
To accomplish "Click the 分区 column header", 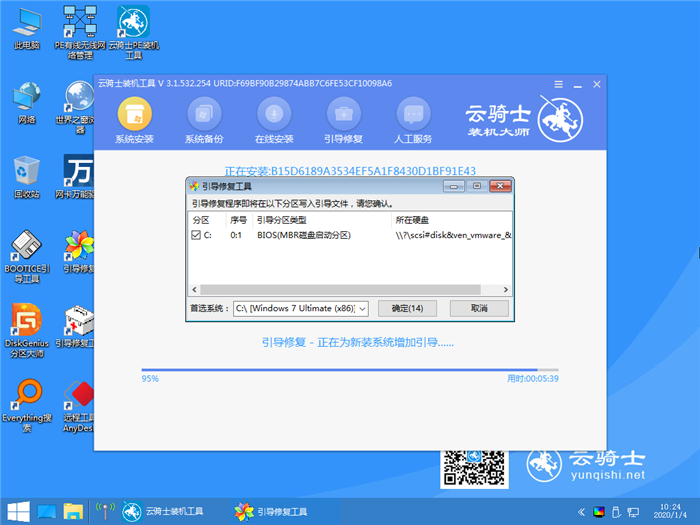I will [201, 220].
